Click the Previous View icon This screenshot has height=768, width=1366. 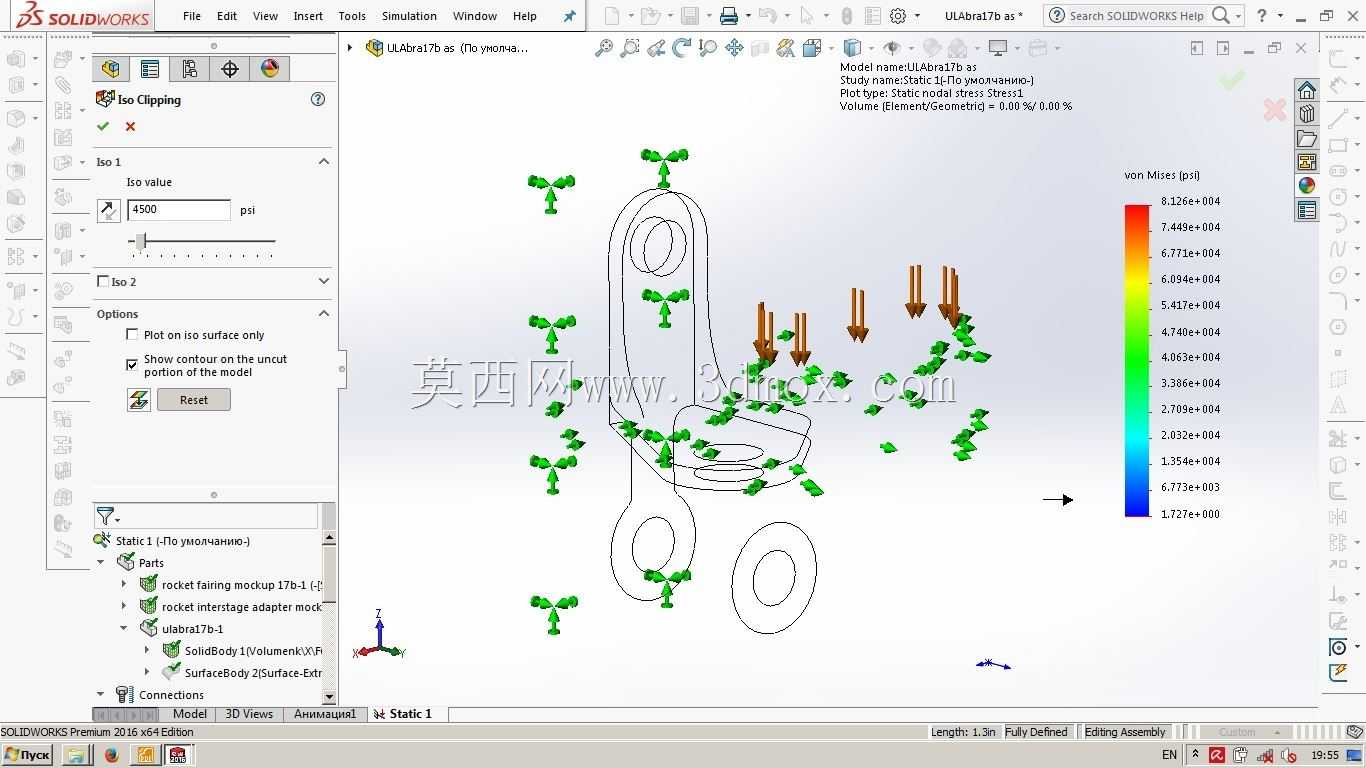[656, 47]
